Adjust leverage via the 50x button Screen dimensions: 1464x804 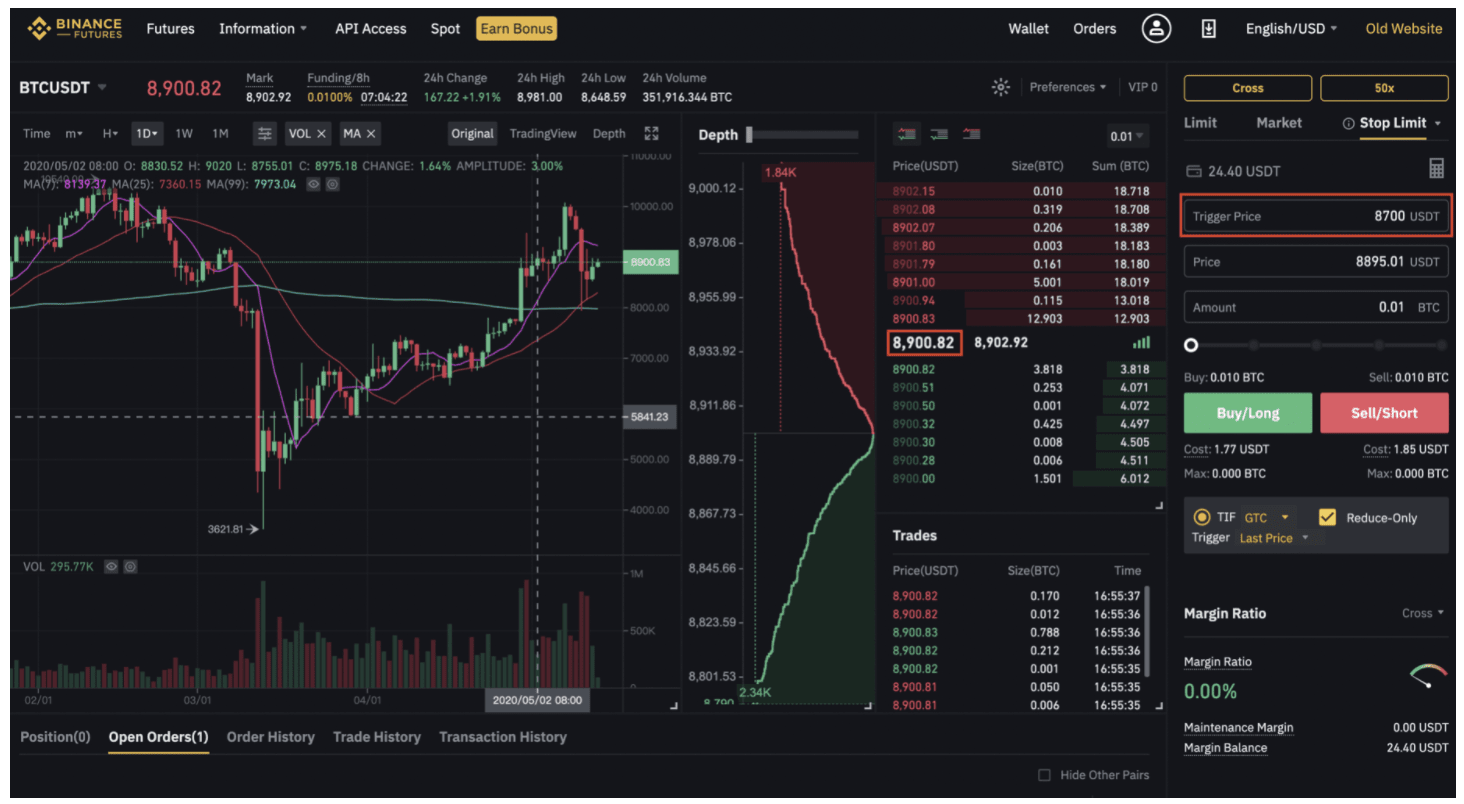pos(1384,88)
